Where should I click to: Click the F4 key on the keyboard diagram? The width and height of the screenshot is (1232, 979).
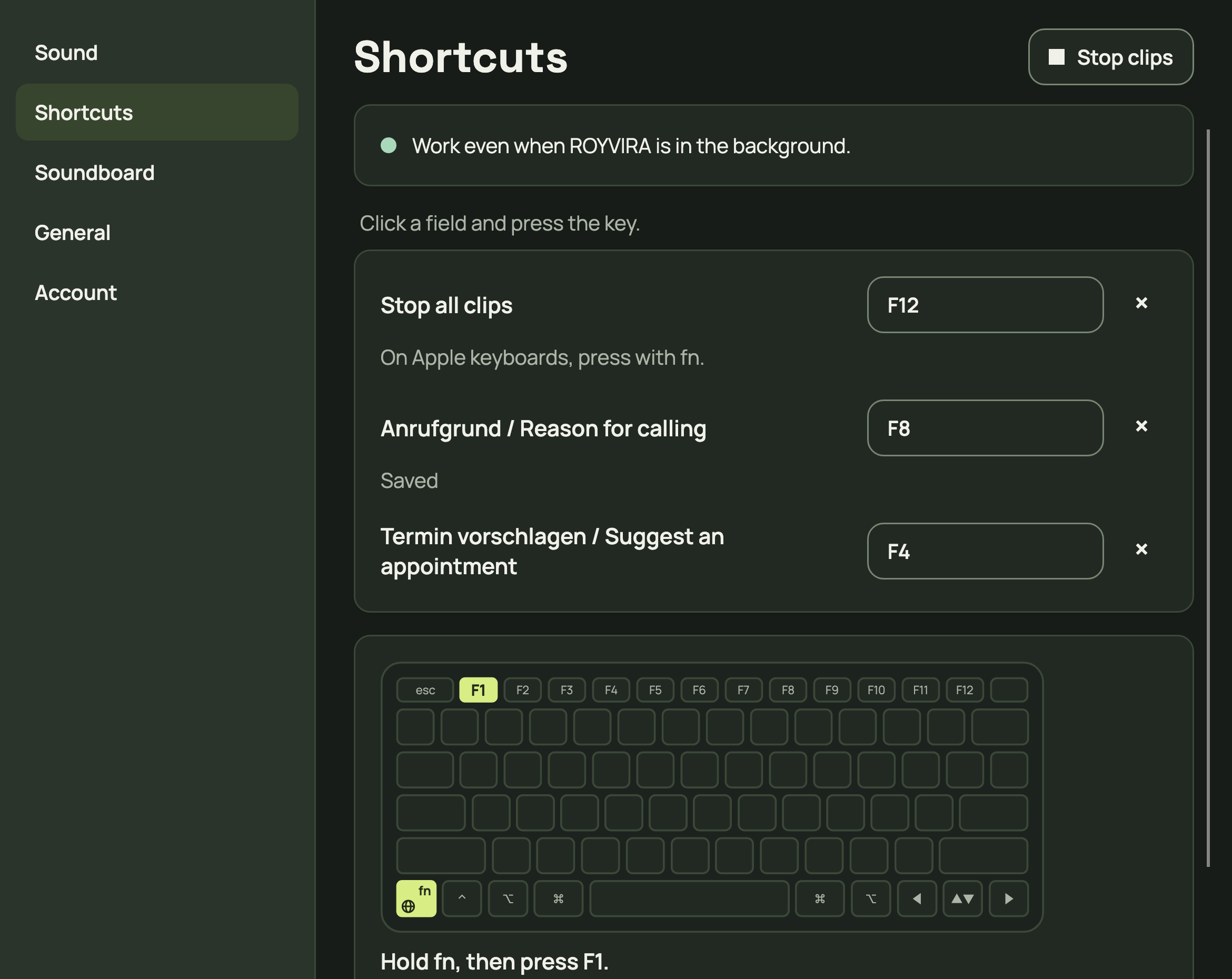click(611, 690)
